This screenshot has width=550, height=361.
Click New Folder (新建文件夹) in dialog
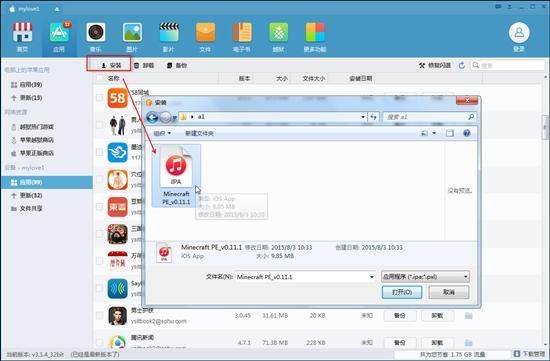(199, 133)
